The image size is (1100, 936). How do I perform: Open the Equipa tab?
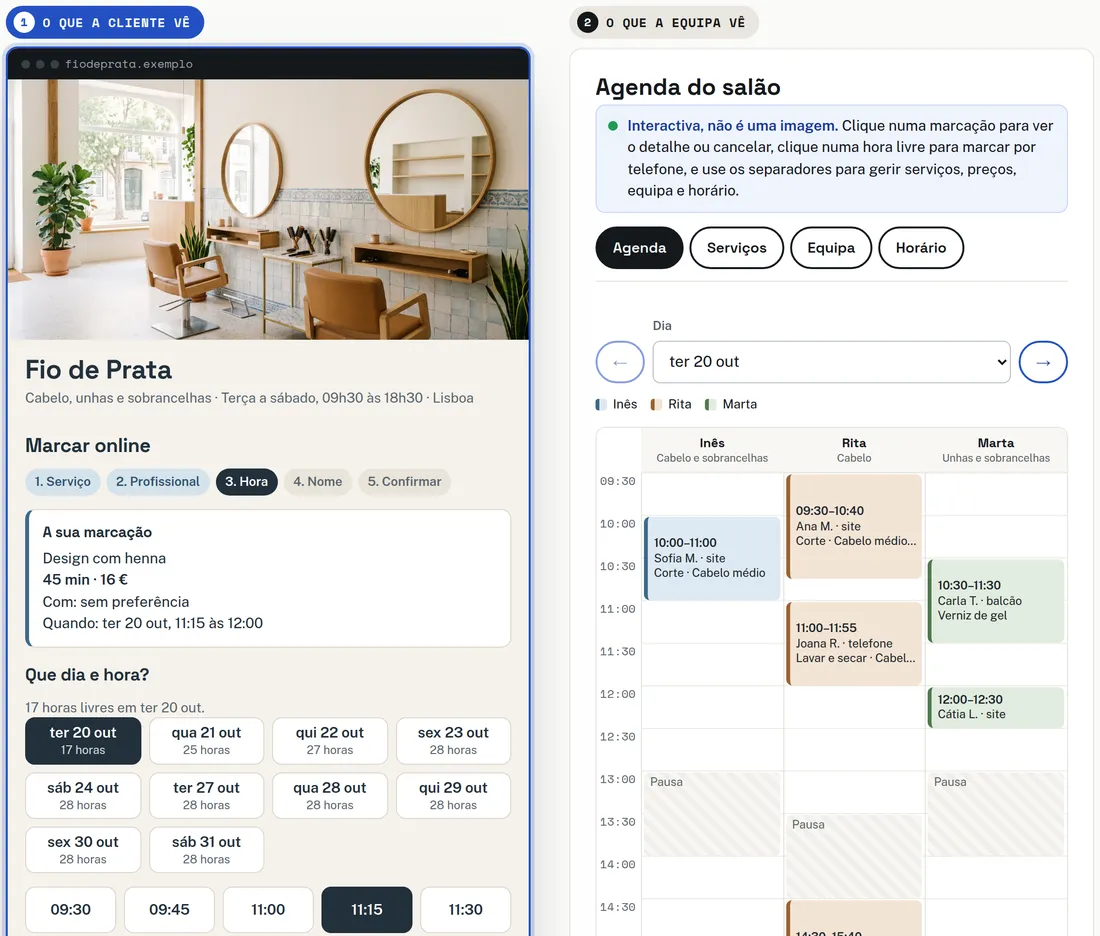831,248
